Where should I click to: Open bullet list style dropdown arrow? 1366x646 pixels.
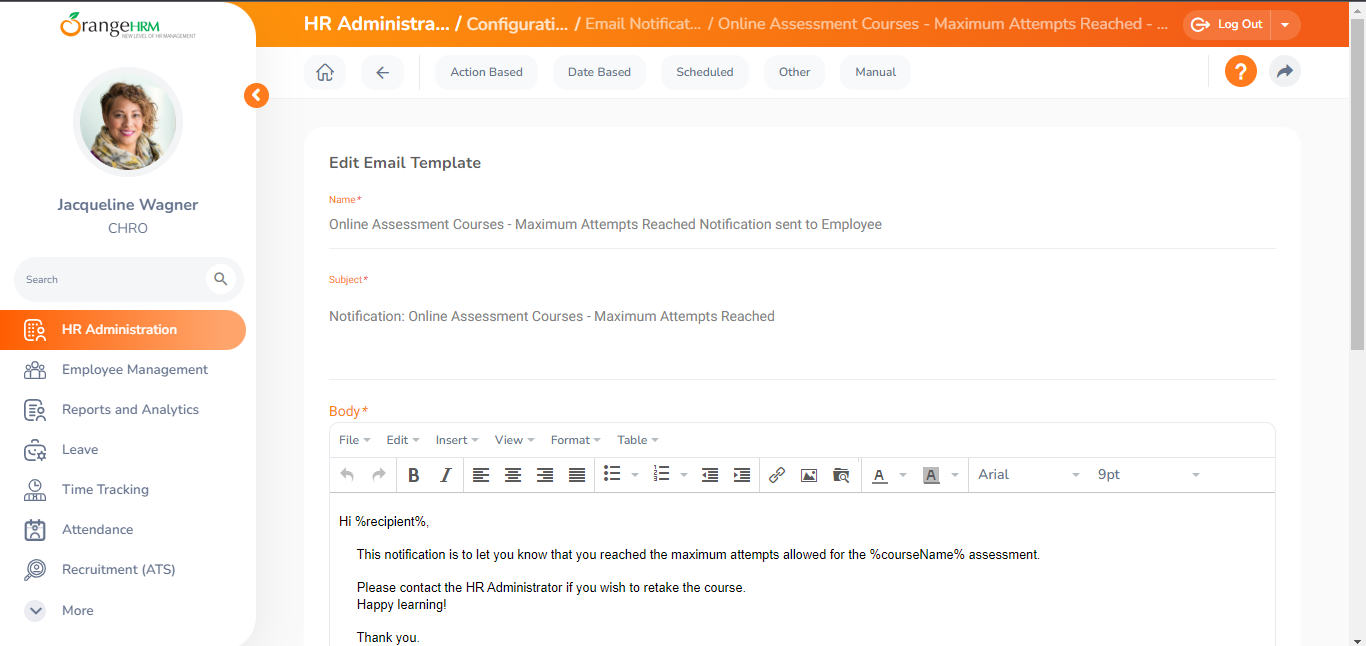tap(635, 475)
